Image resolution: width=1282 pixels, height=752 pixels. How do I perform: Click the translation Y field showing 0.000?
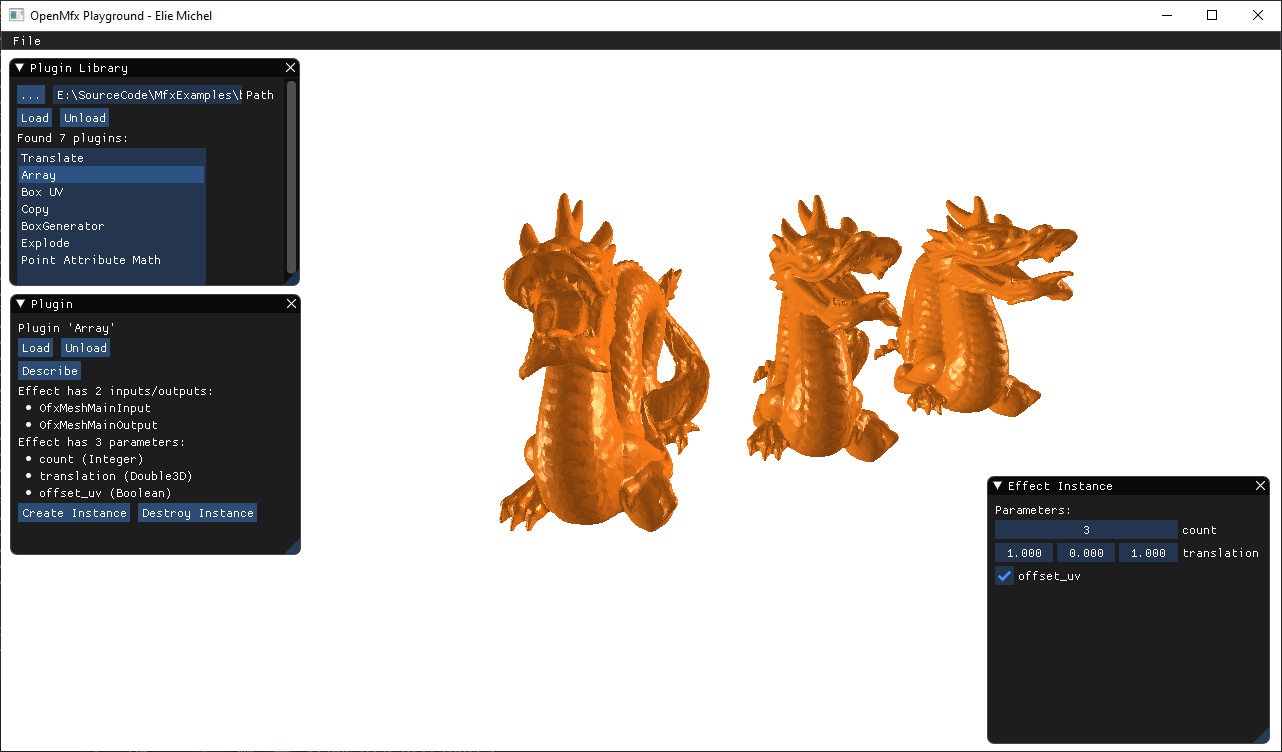point(1086,553)
